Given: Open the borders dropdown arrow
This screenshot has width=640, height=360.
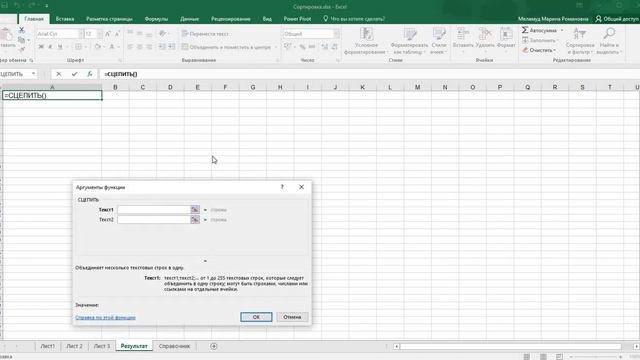Looking at the screenshot, I should click(85, 47).
